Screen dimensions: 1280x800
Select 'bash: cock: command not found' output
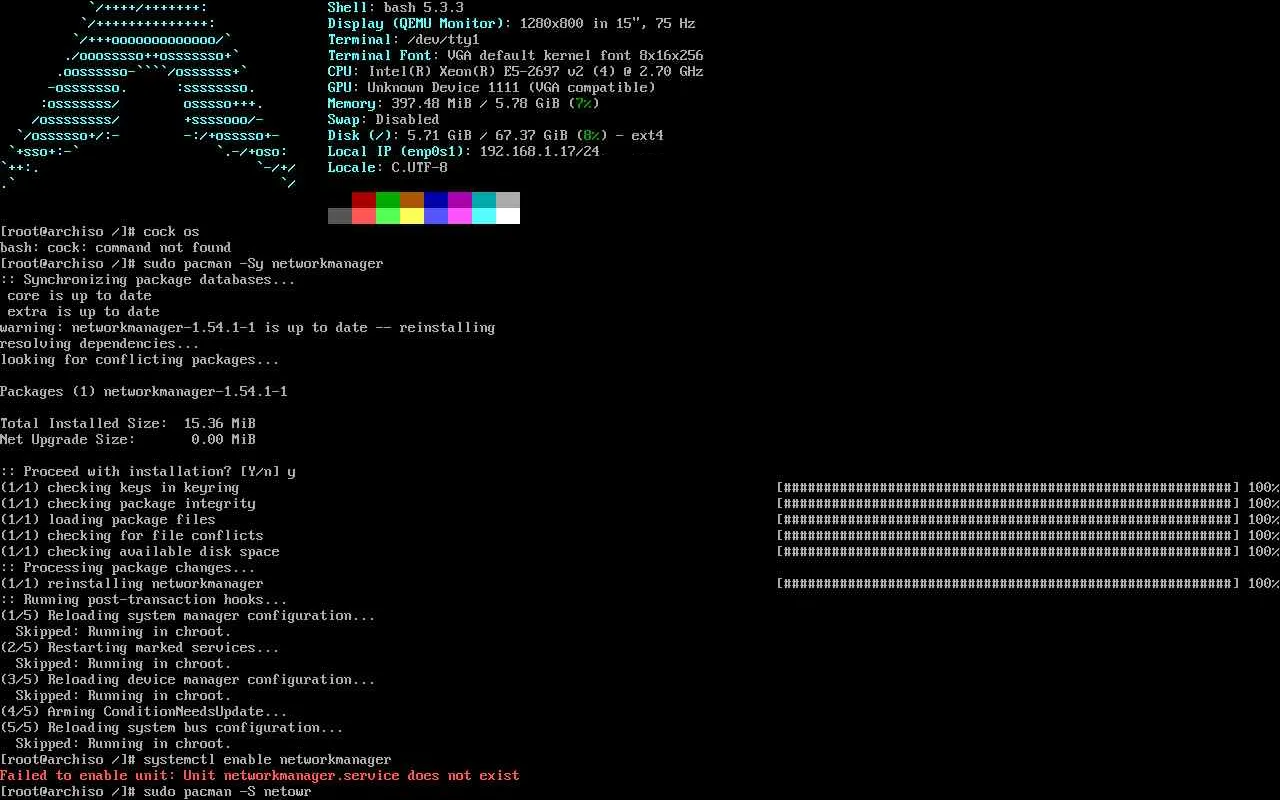[x=115, y=248]
